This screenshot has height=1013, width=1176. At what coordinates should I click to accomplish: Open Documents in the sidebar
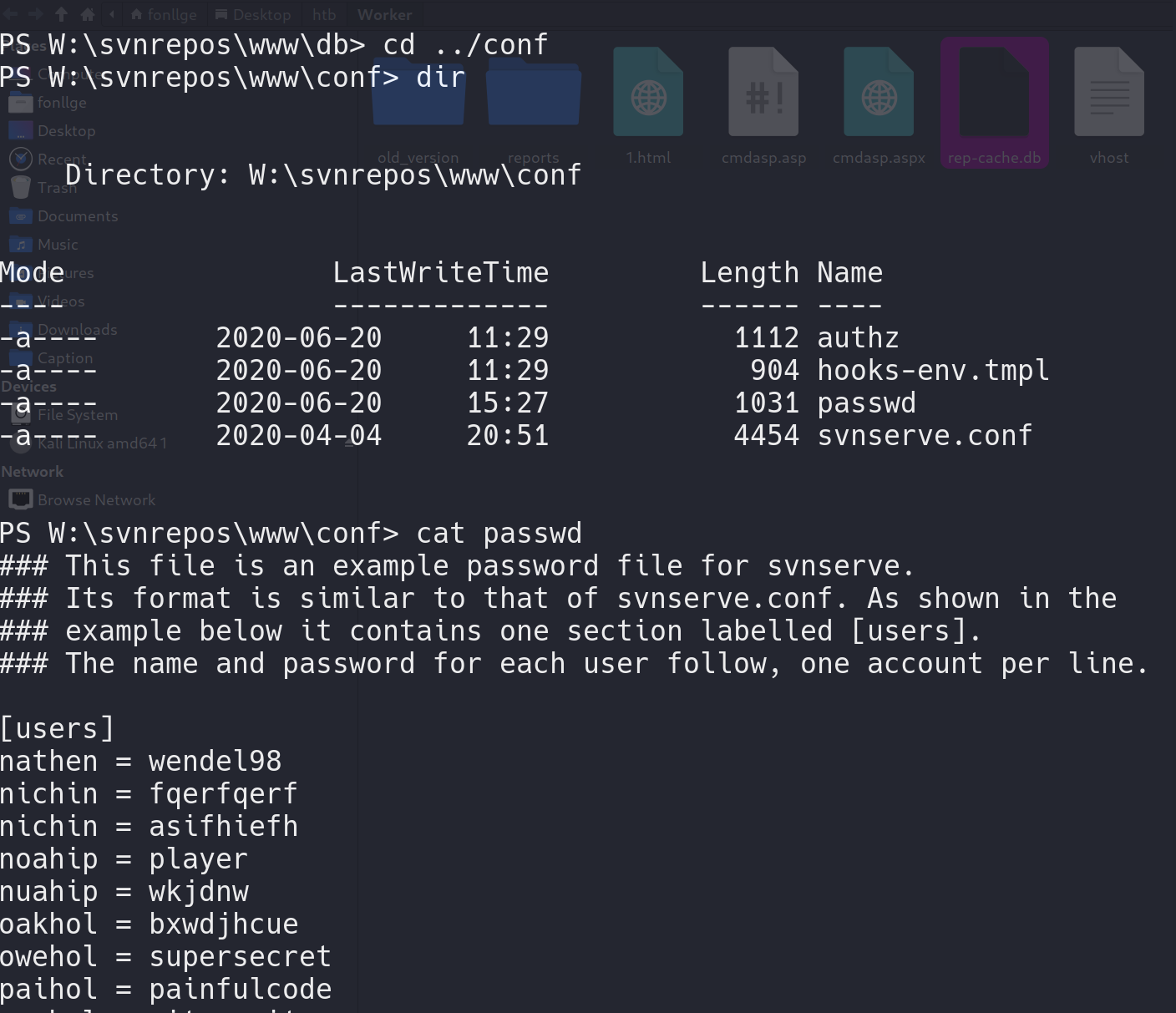click(x=78, y=216)
